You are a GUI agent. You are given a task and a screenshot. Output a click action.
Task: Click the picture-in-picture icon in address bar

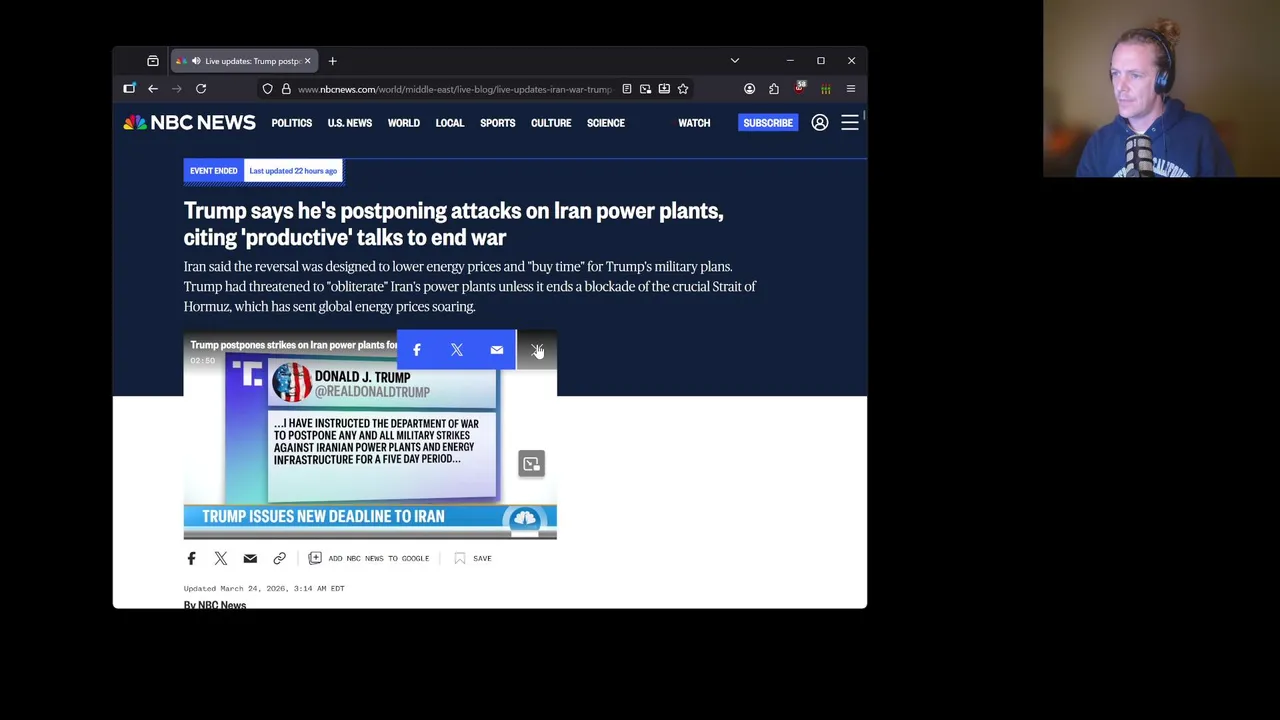[645, 89]
